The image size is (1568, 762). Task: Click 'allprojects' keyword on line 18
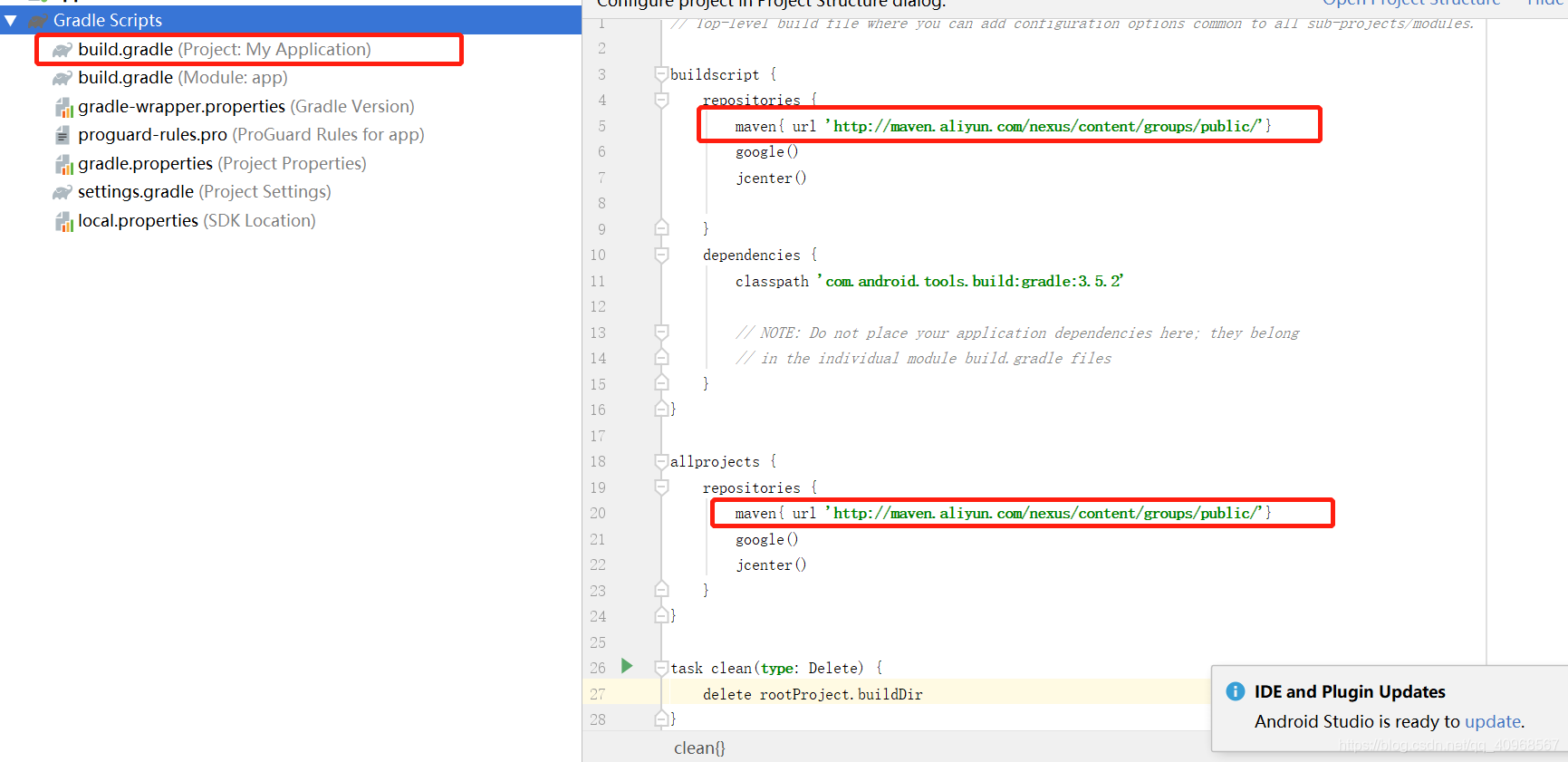(715, 461)
